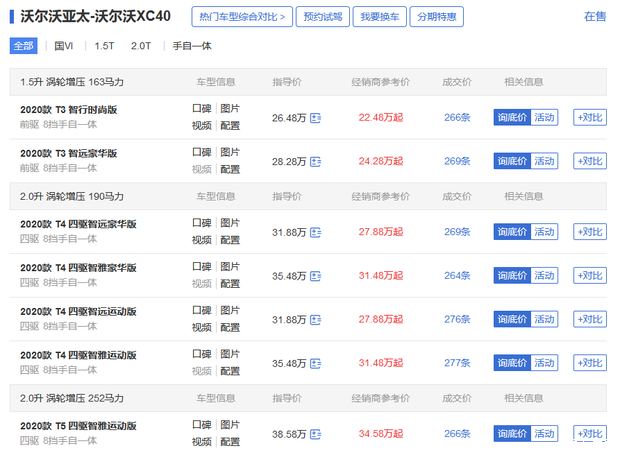Open price calculator icon beside 26.48万

click(x=315, y=118)
